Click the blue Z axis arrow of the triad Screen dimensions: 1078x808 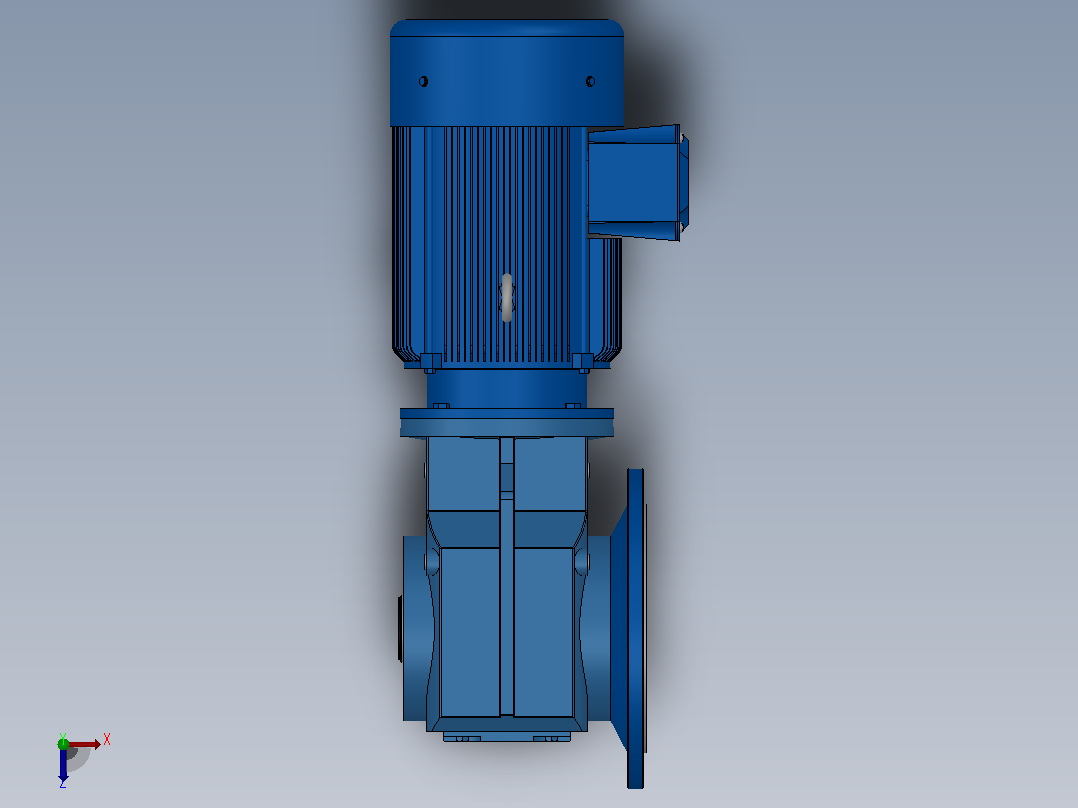(63, 764)
